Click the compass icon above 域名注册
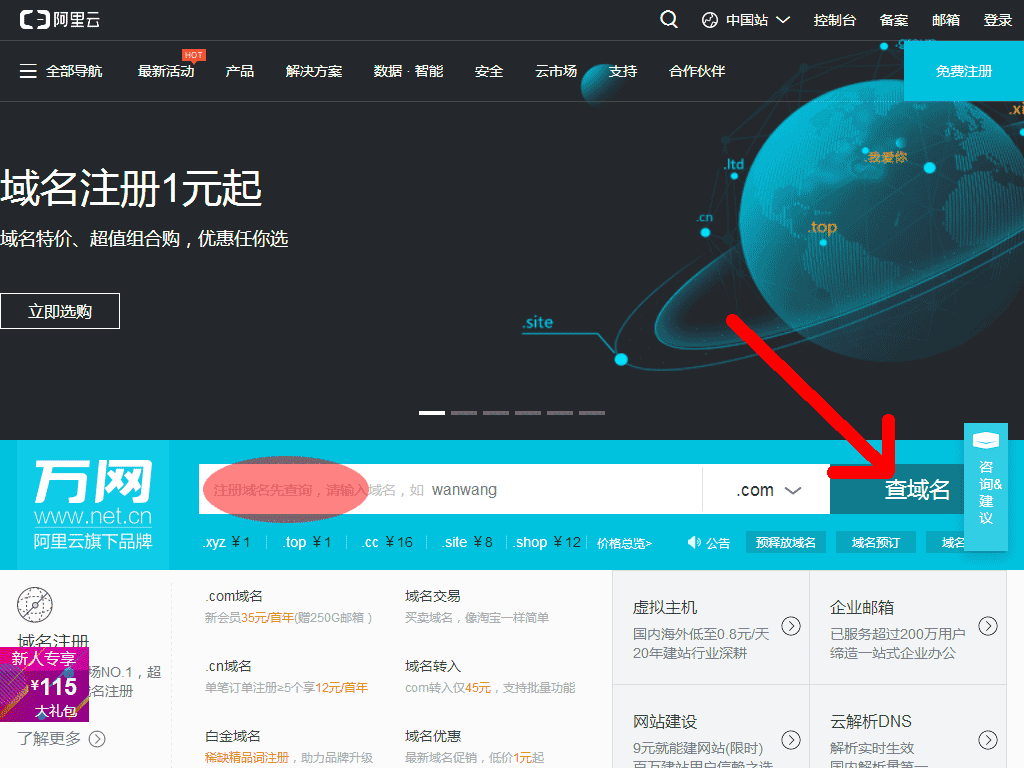This screenshot has height=768, width=1024. 35,604
